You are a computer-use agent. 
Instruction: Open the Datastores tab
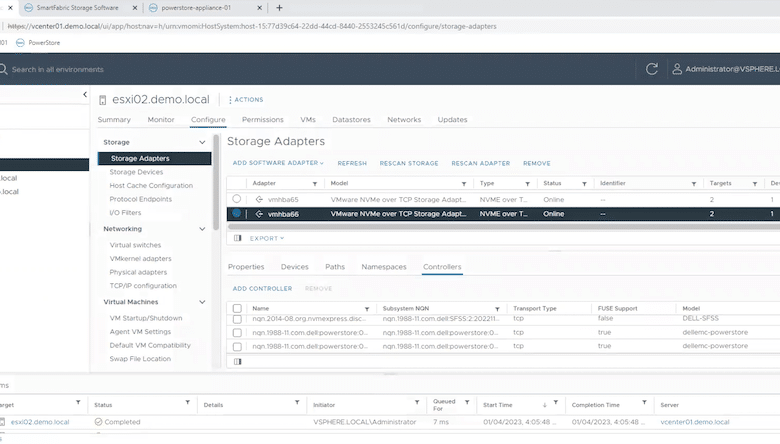(x=351, y=120)
